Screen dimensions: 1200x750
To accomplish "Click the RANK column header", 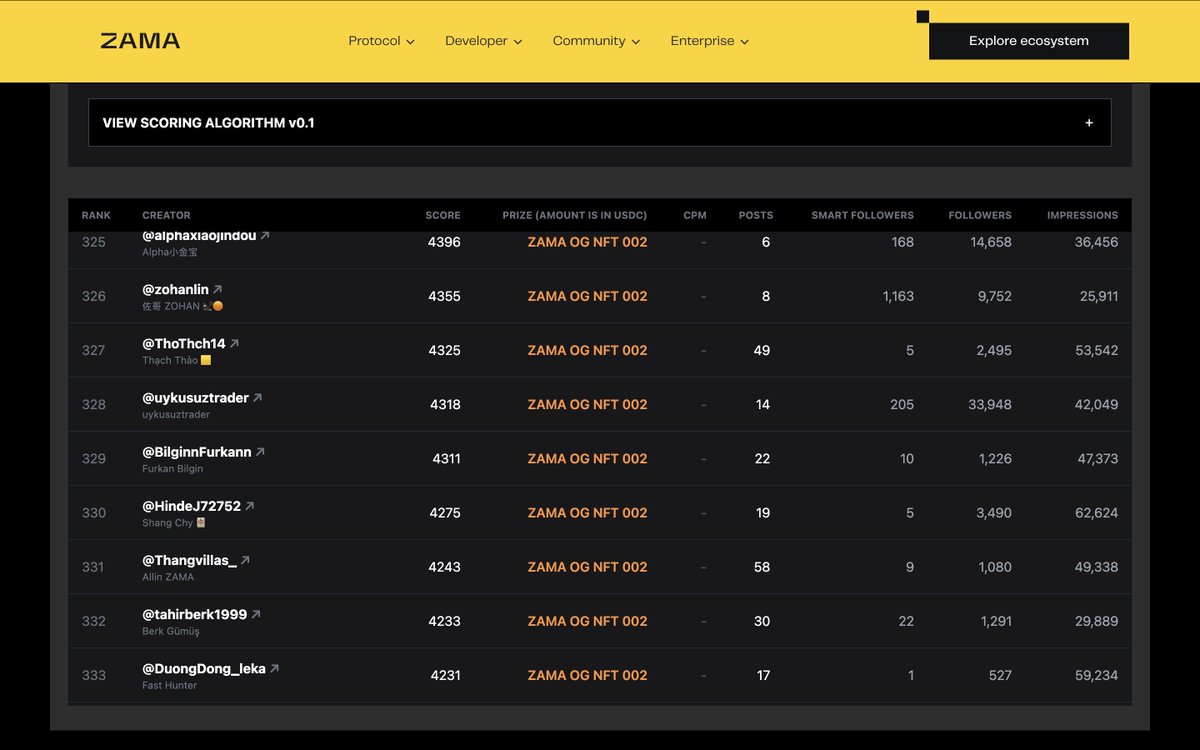I will 96,215.
